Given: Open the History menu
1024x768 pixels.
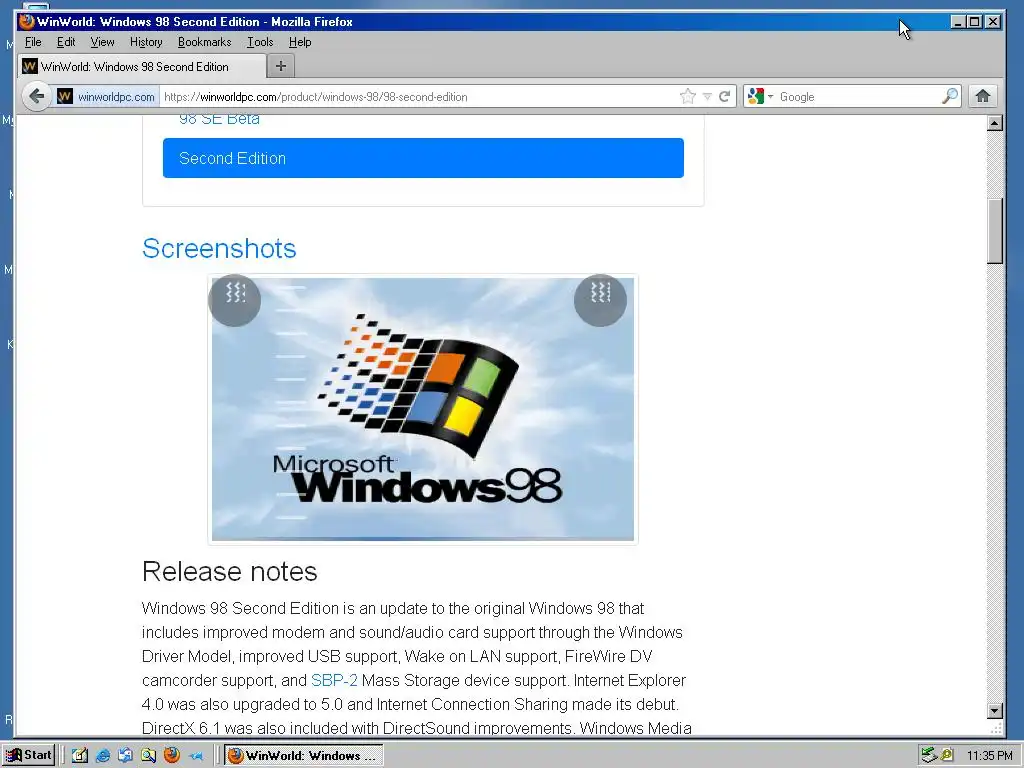Looking at the screenshot, I should coord(146,42).
